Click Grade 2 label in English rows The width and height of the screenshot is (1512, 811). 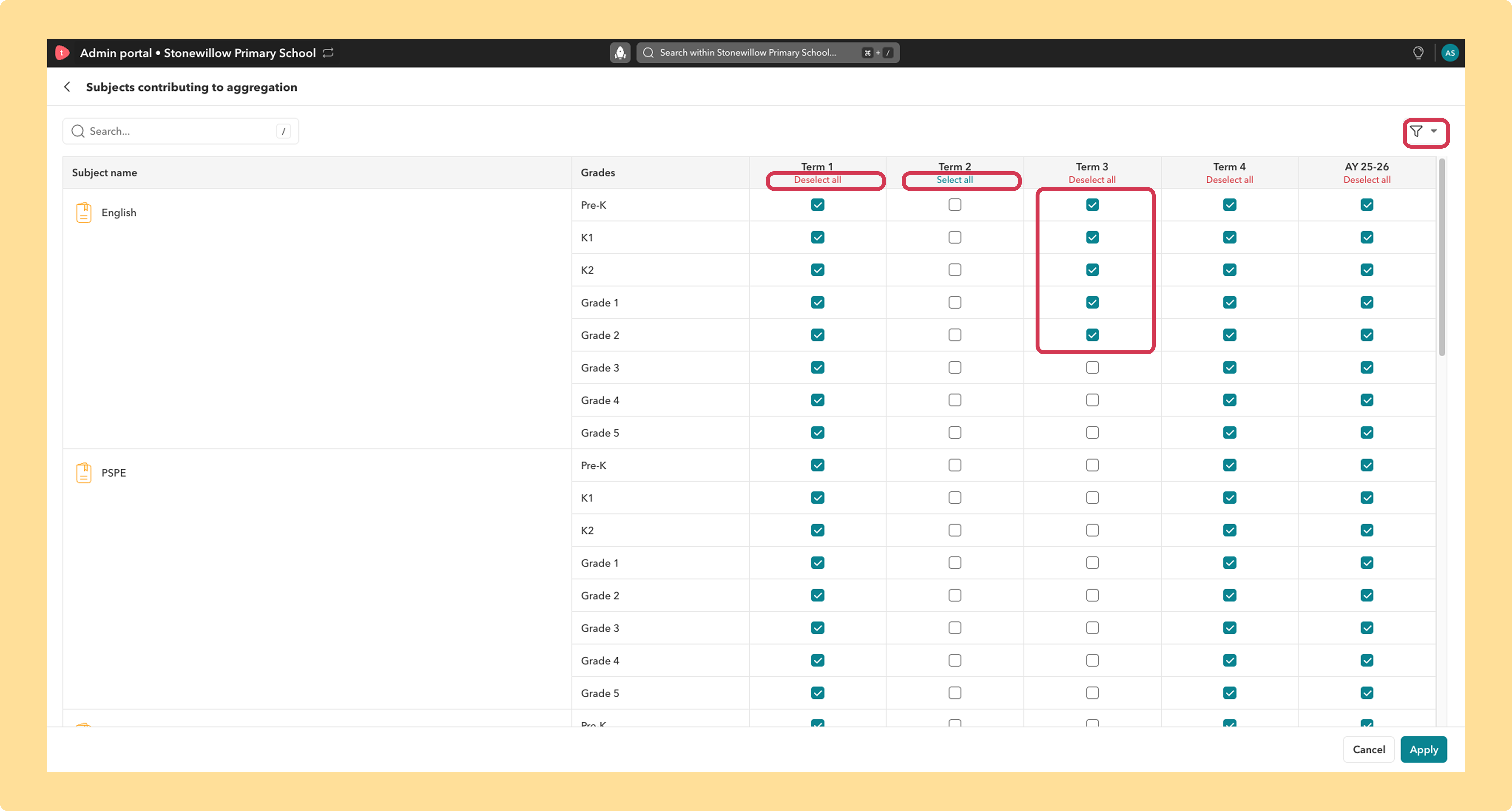(x=600, y=335)
